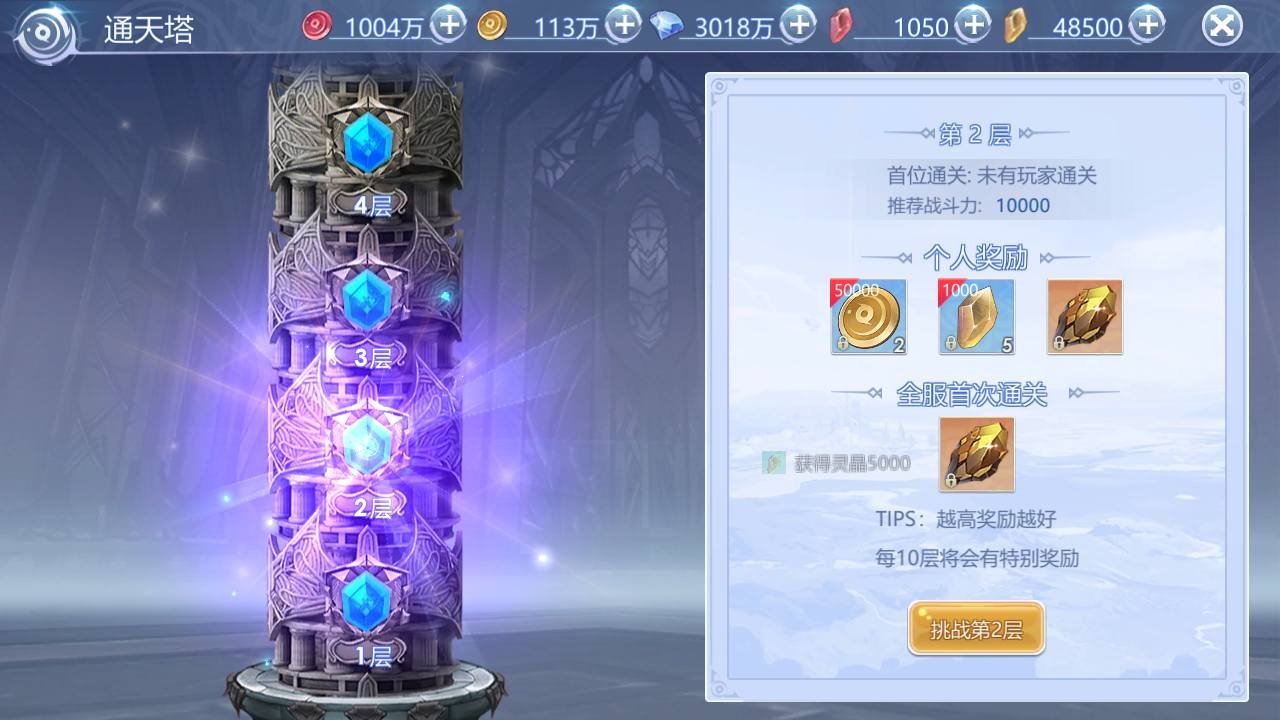1280x720 pixels.
Task: View the golden pinecone reward under 个人奖励
Action: pos(1085,317)
